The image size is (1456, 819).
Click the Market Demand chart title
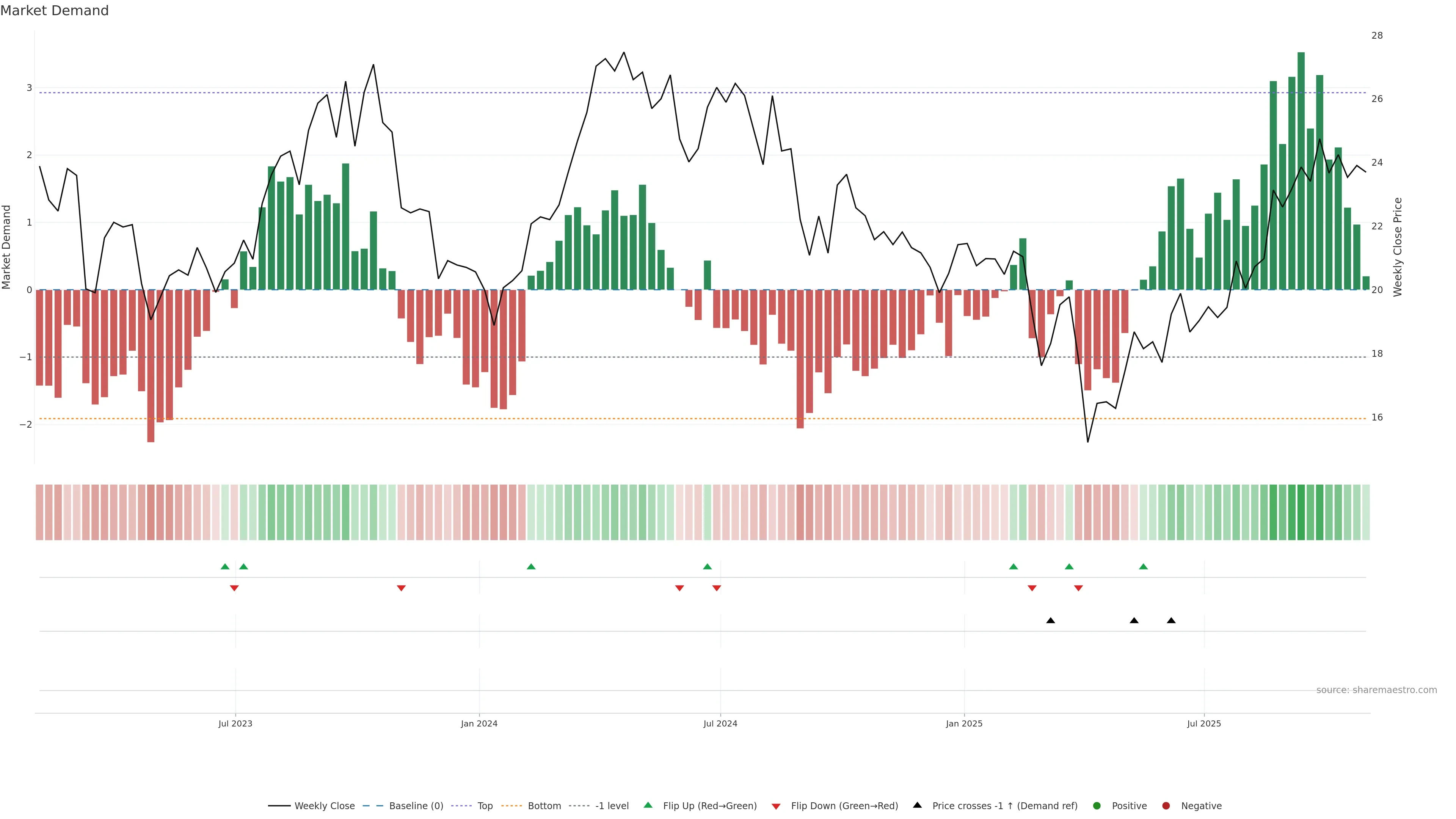(54, 11)
